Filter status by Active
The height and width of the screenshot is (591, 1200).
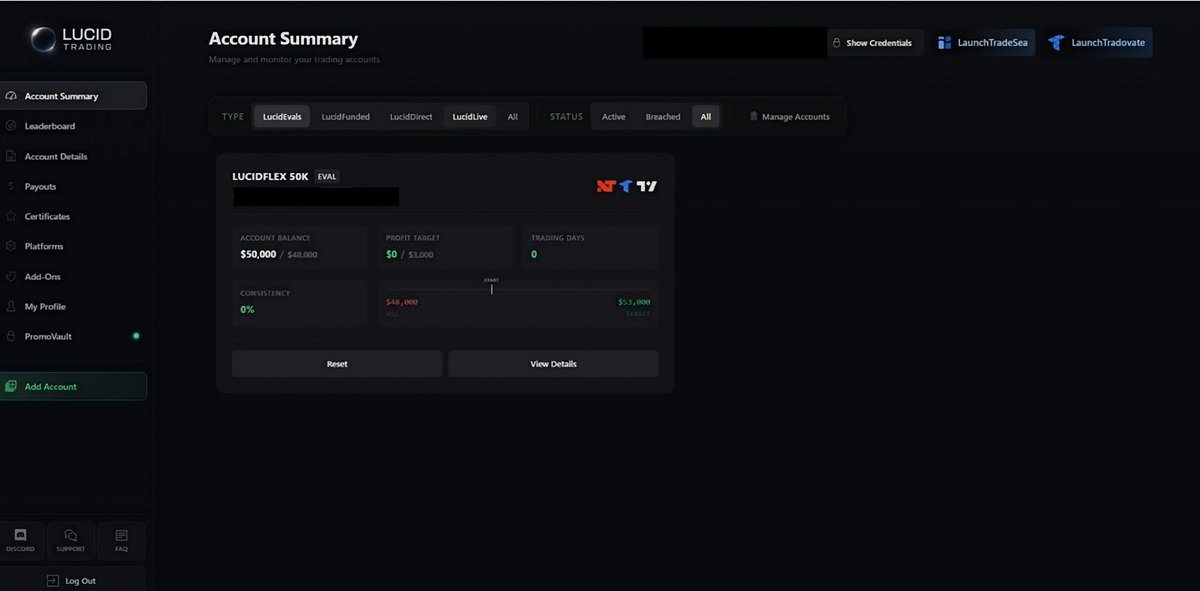tap(613, 117)
